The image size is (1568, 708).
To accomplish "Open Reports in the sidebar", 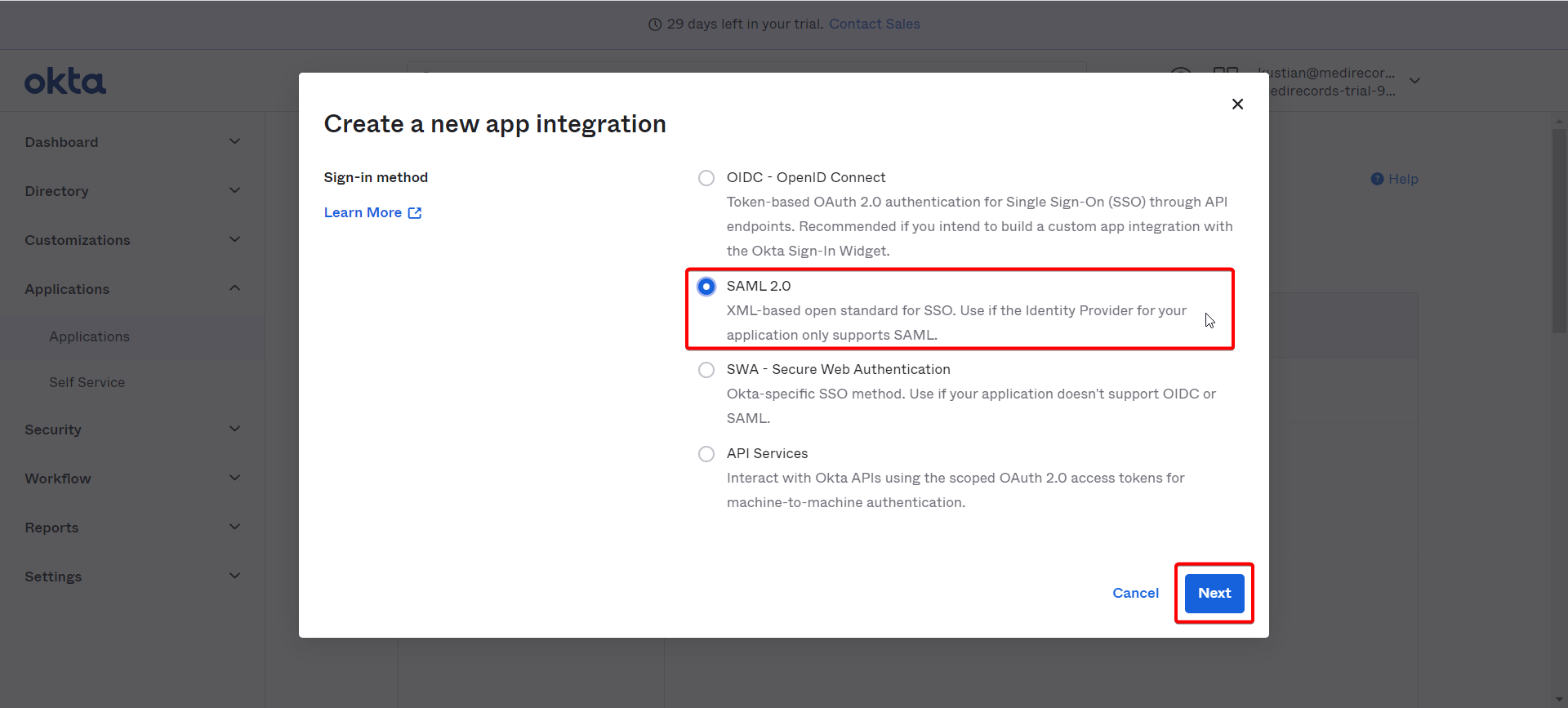I will [x=51, y=528].
